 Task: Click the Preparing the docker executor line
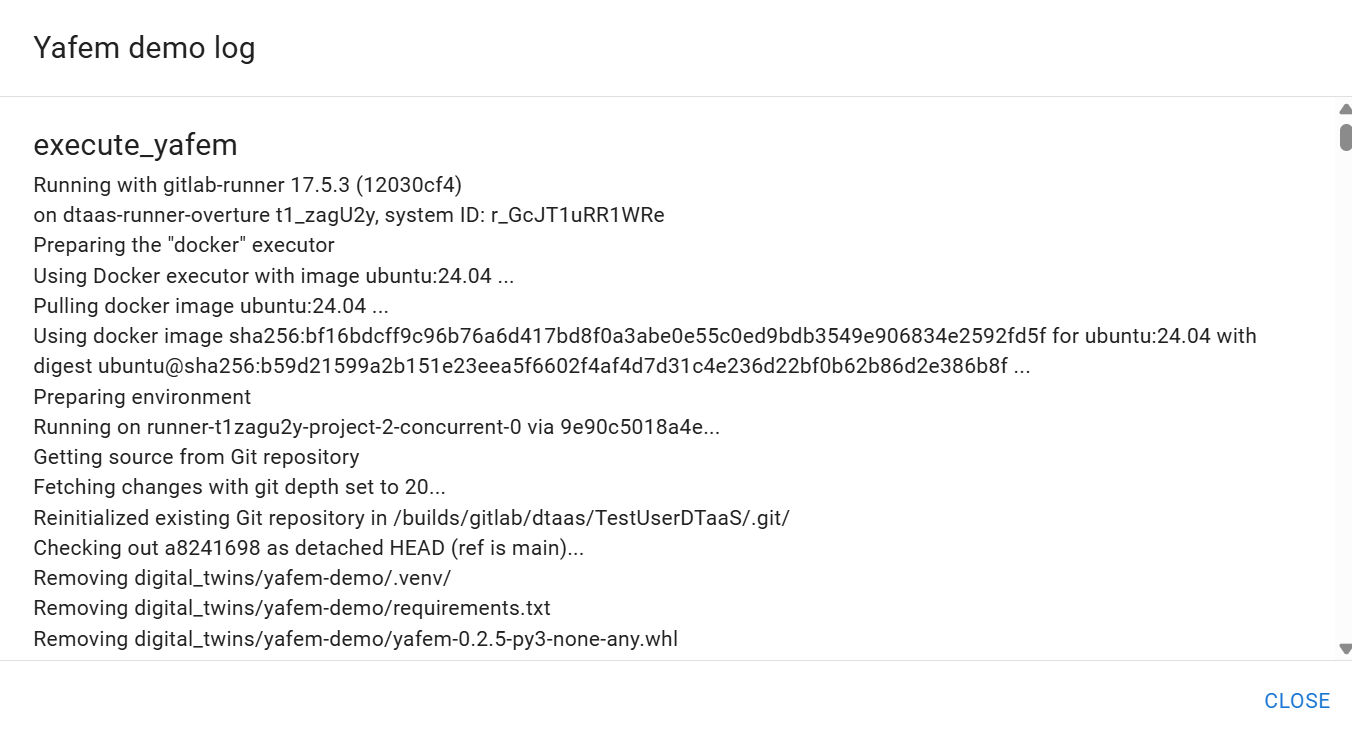184,245
